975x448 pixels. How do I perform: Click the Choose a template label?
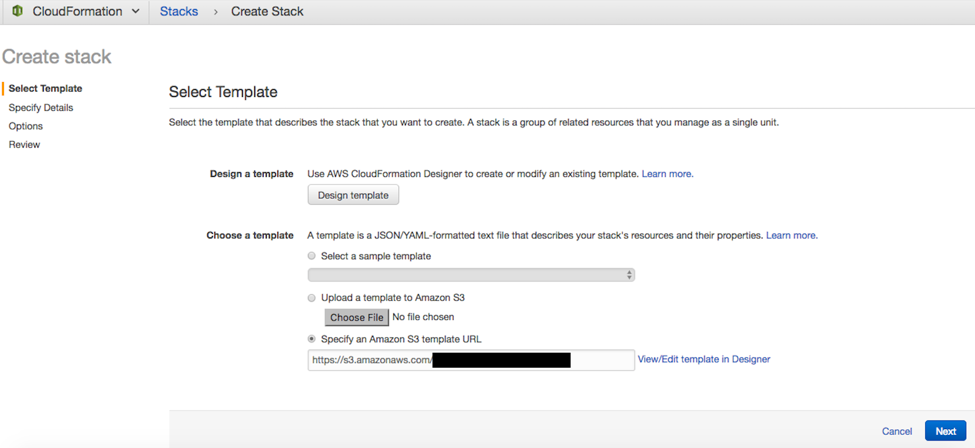[x=250, y=236]
